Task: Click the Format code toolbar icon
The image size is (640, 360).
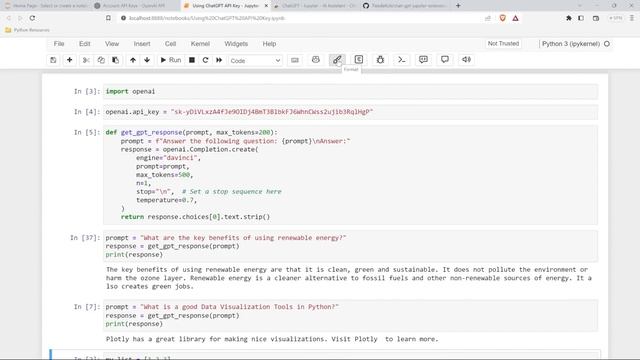Action: coord(337,60)
